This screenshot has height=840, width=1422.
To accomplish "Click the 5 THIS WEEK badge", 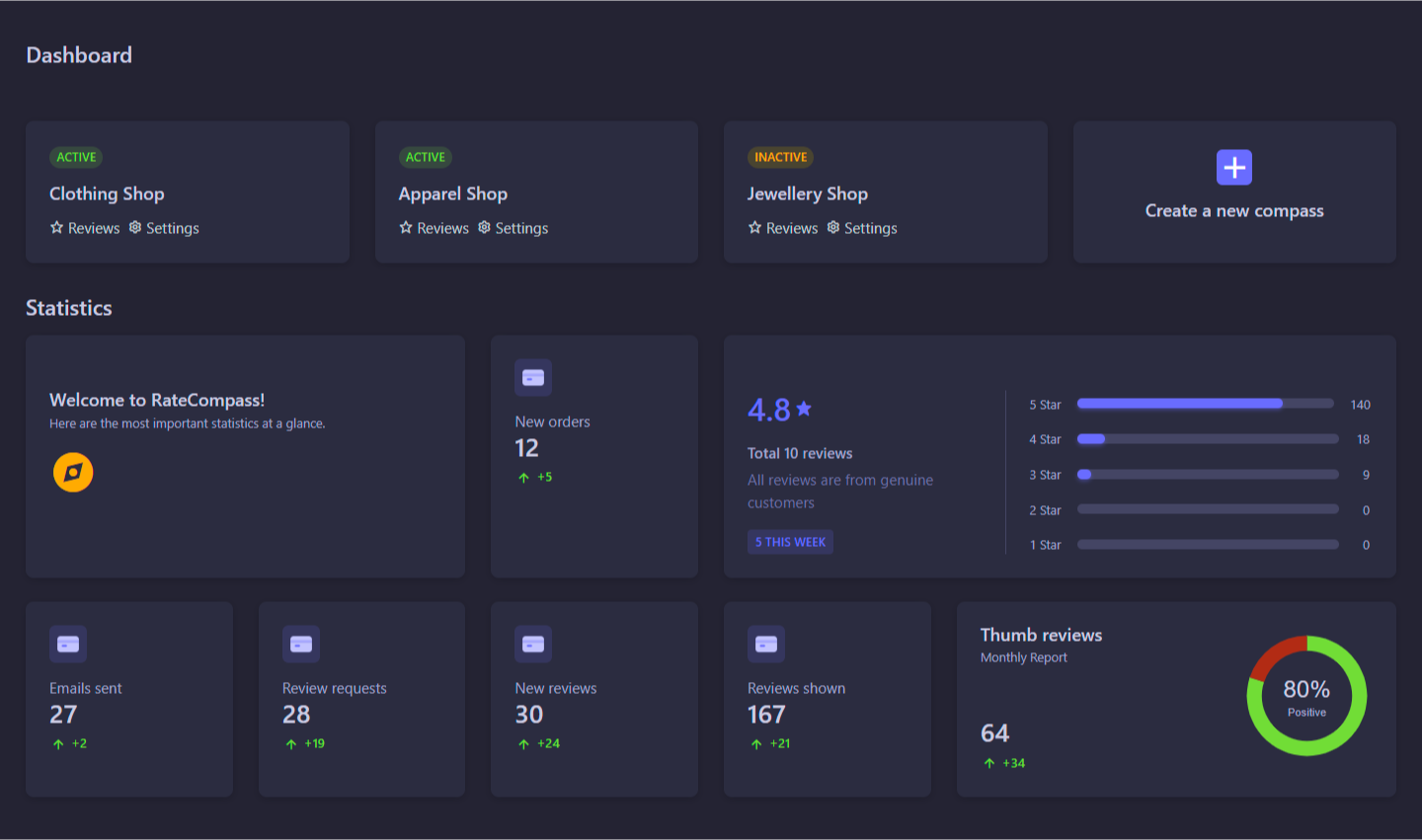I will pyautogui.click(x=790, y=541).
